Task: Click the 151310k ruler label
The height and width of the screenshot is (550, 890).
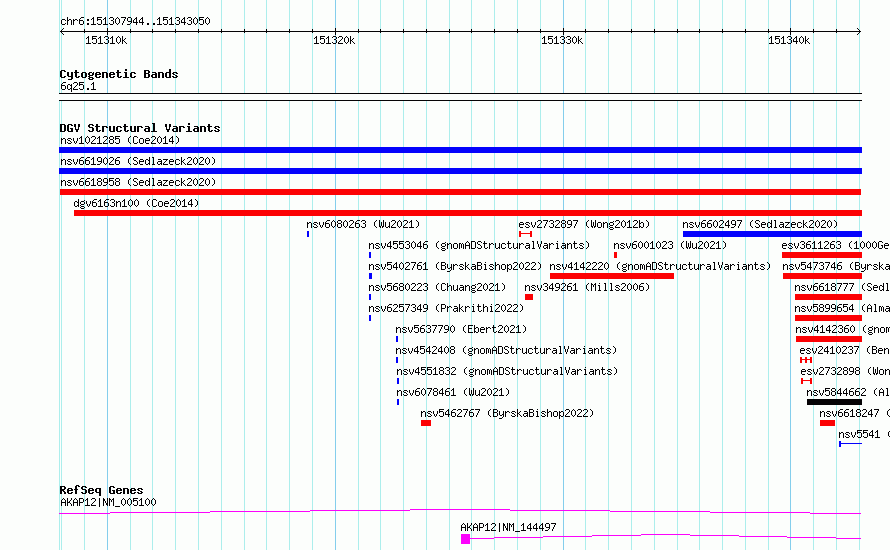Action: coord(106,40)
